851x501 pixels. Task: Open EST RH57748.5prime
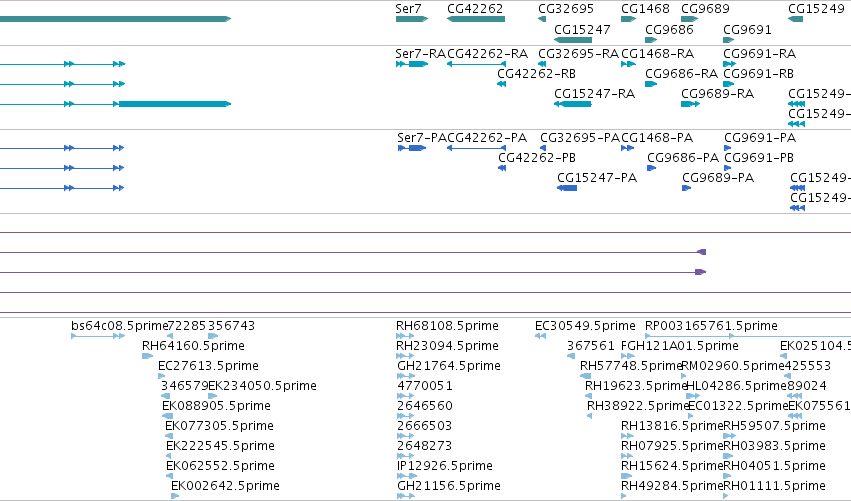pyautogui.click(x=631, y=366)
